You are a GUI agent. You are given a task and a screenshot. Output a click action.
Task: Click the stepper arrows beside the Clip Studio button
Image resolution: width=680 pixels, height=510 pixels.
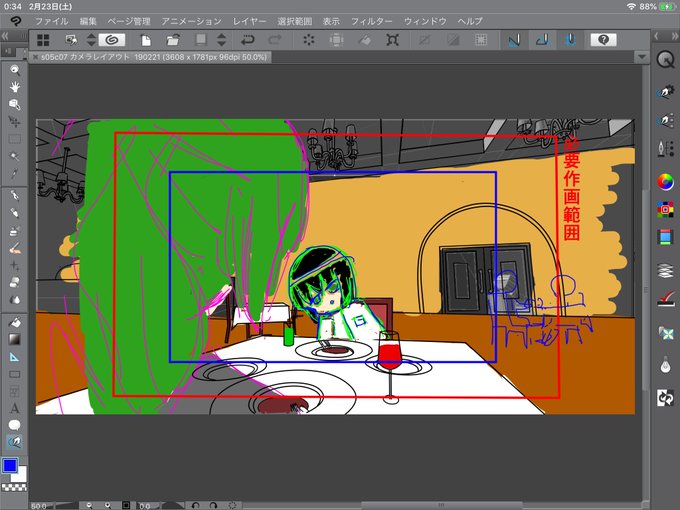click(x=91, y=40)
